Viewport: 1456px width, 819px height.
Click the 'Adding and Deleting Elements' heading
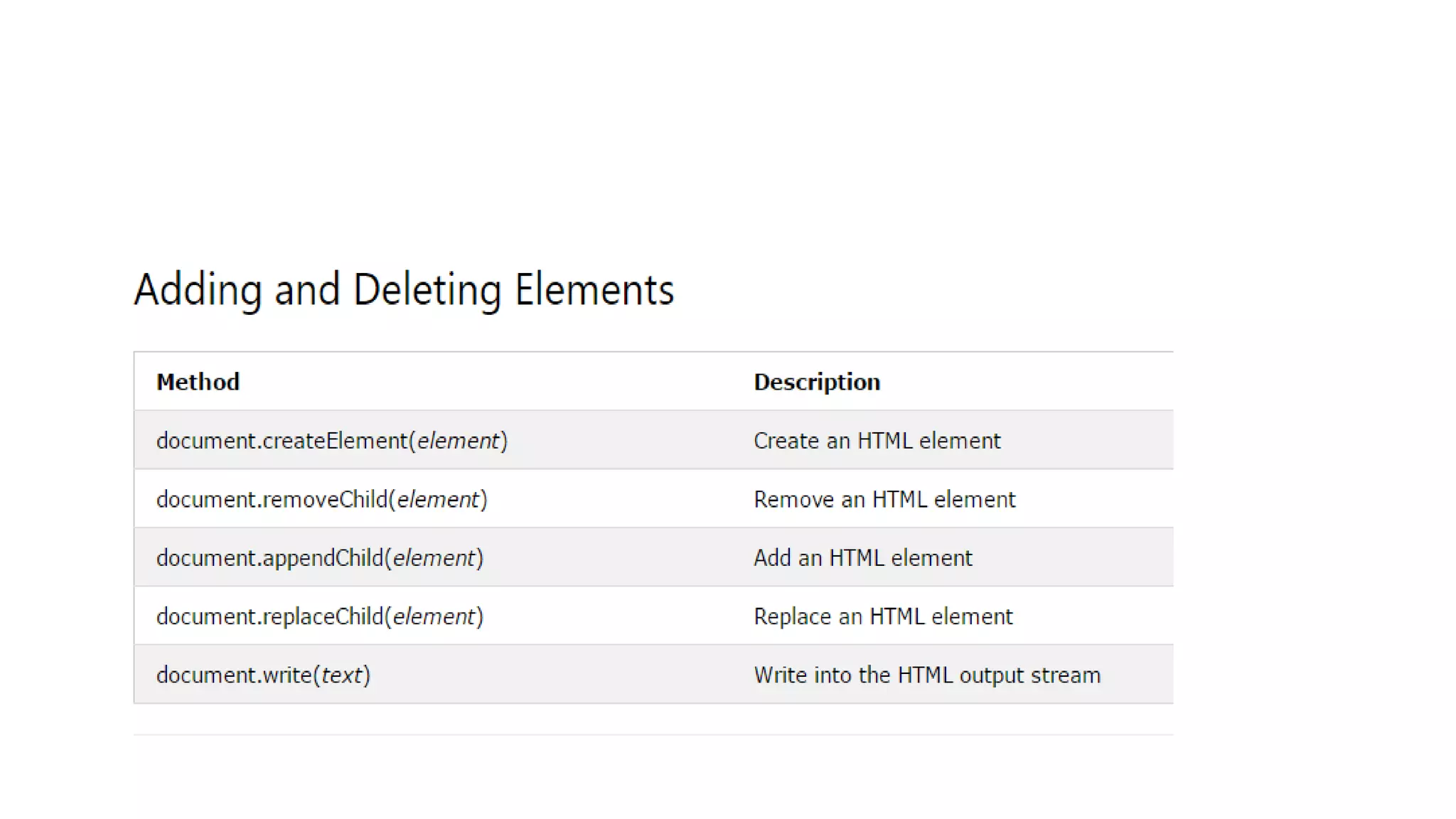[x=404, y=290]
